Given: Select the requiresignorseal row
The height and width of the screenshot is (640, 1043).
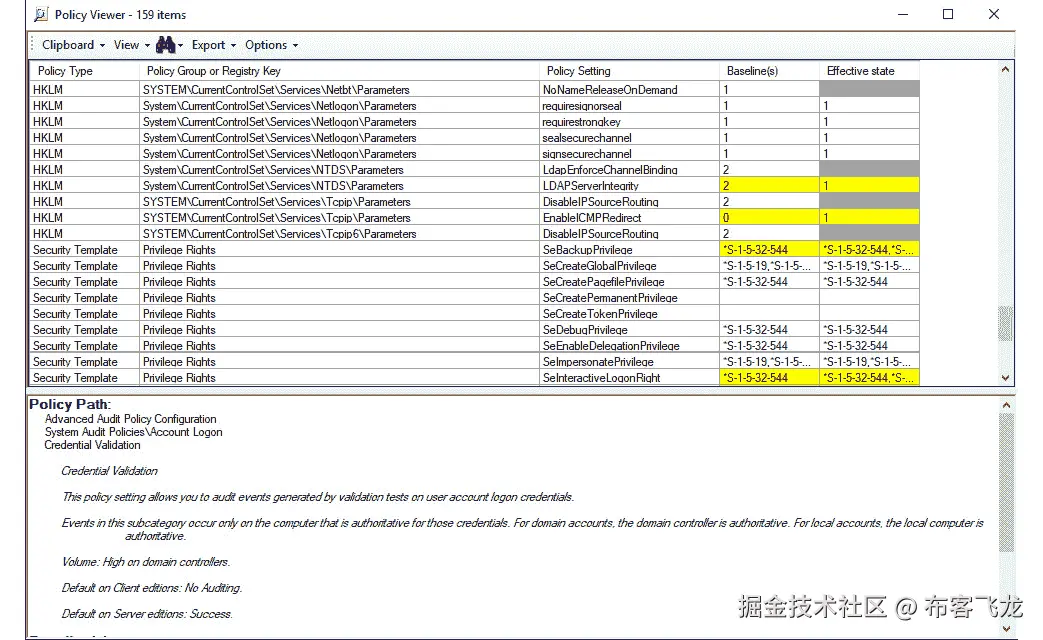Looking at the screenshot, I should pyautogui.click(x=475, y=106).
